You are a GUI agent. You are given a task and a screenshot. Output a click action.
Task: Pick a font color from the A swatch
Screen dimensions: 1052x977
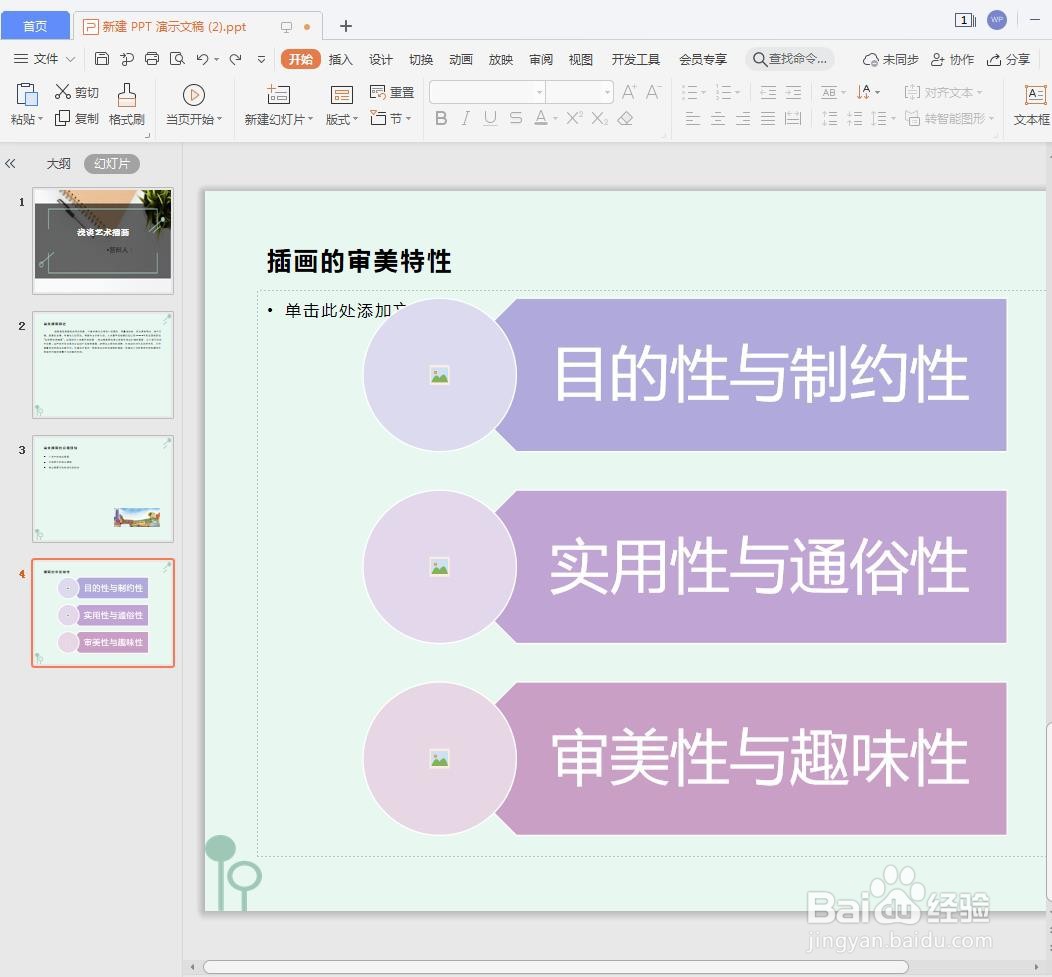540,118
